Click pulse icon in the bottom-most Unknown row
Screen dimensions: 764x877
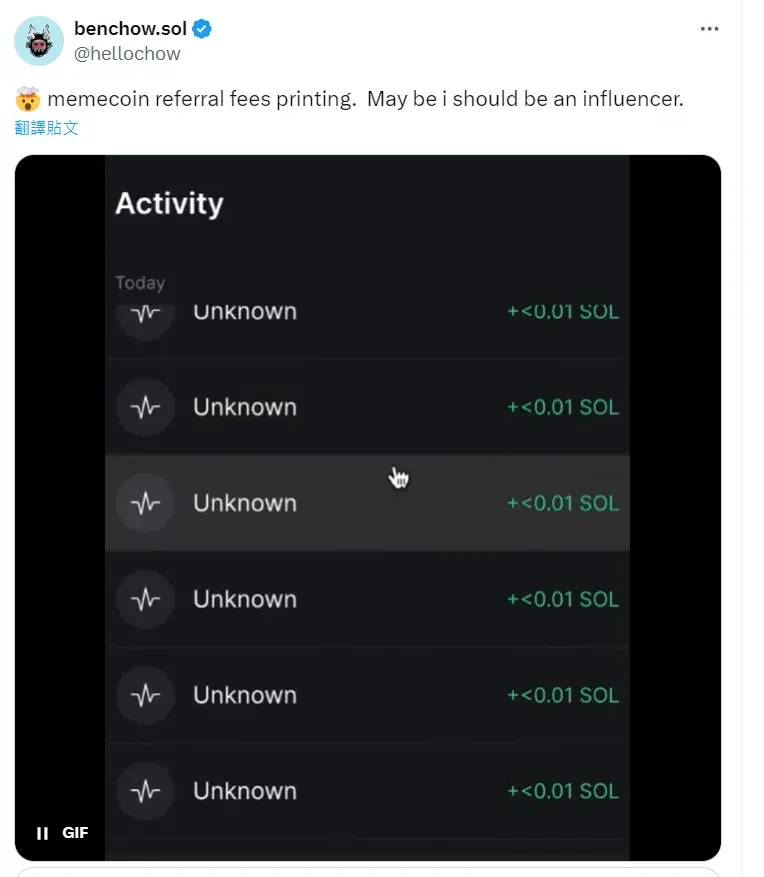pyautogui.click(x=146, y=791)
